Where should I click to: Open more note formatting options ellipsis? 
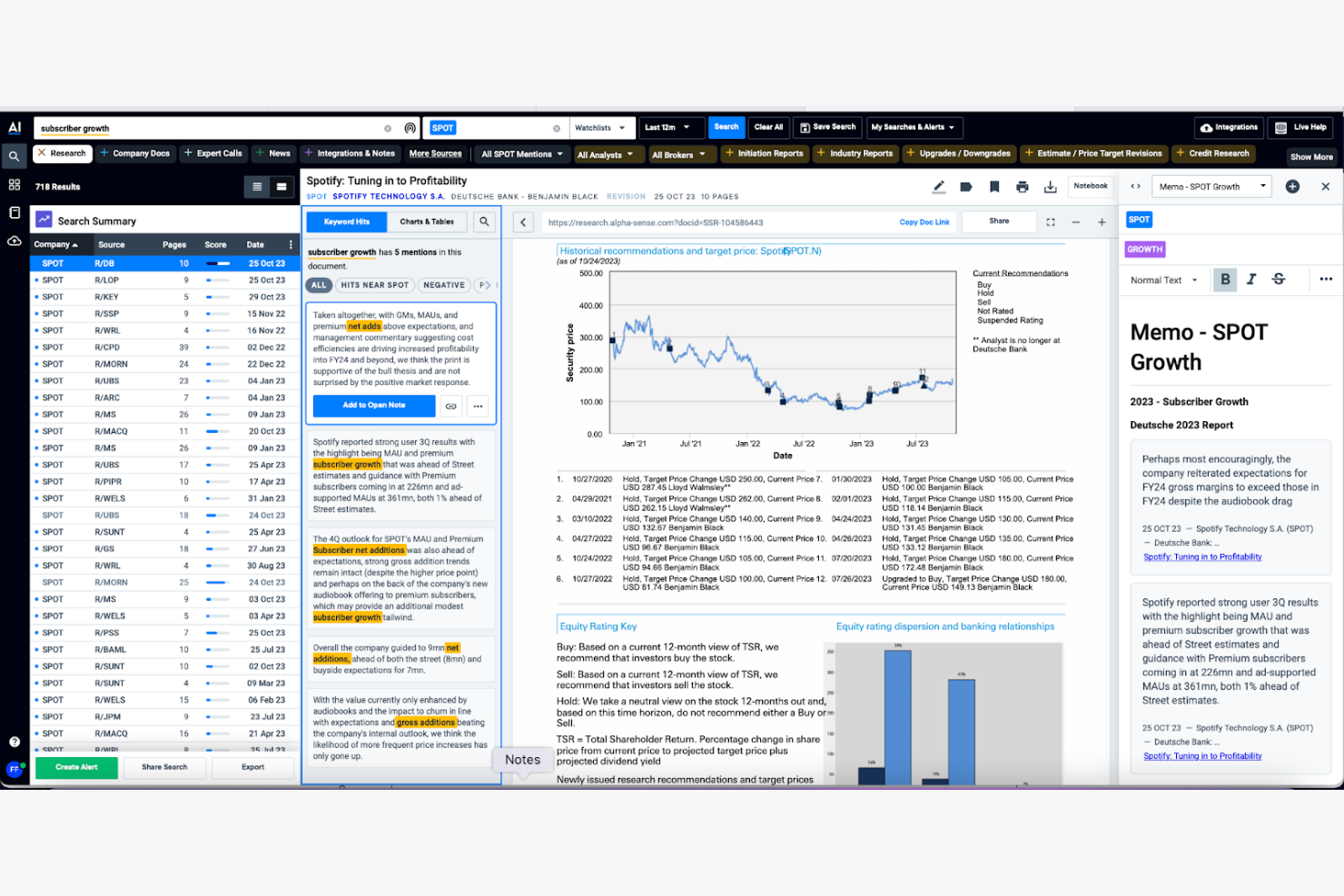[x=1326, y=280]
